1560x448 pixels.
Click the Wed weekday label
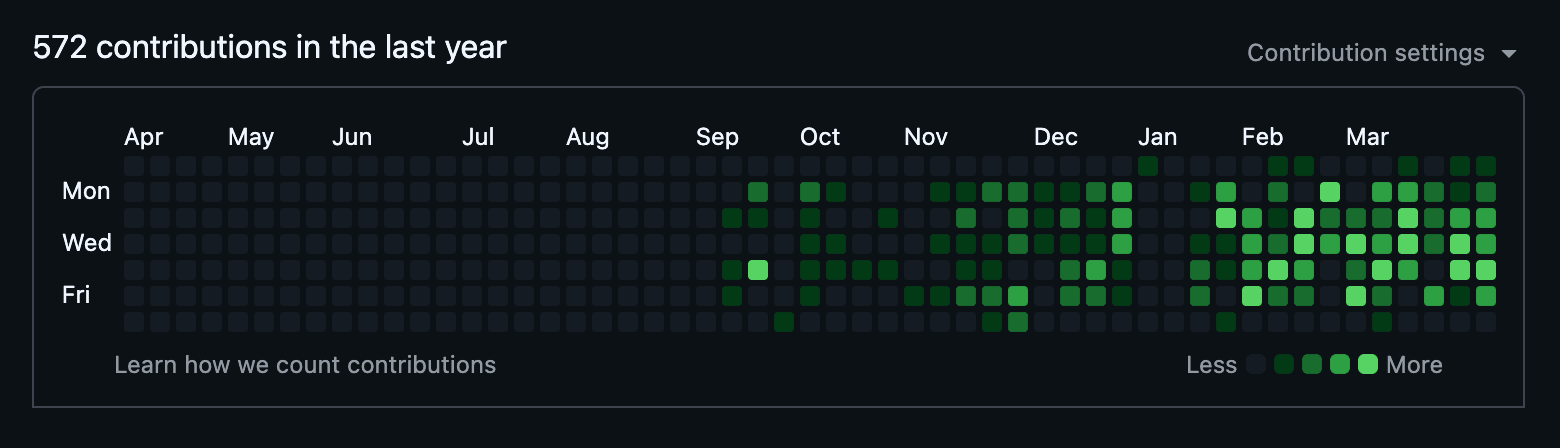coord(86,243)
